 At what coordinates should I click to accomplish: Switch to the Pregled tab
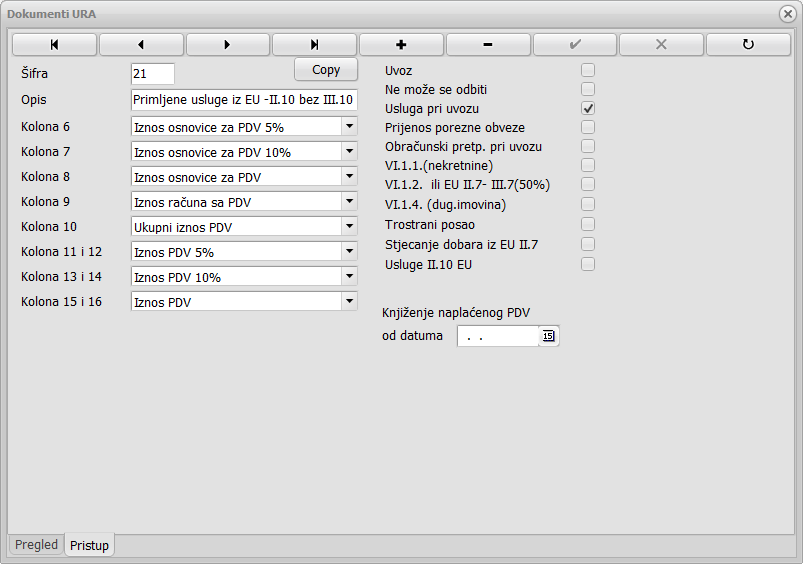coord(36,545)
